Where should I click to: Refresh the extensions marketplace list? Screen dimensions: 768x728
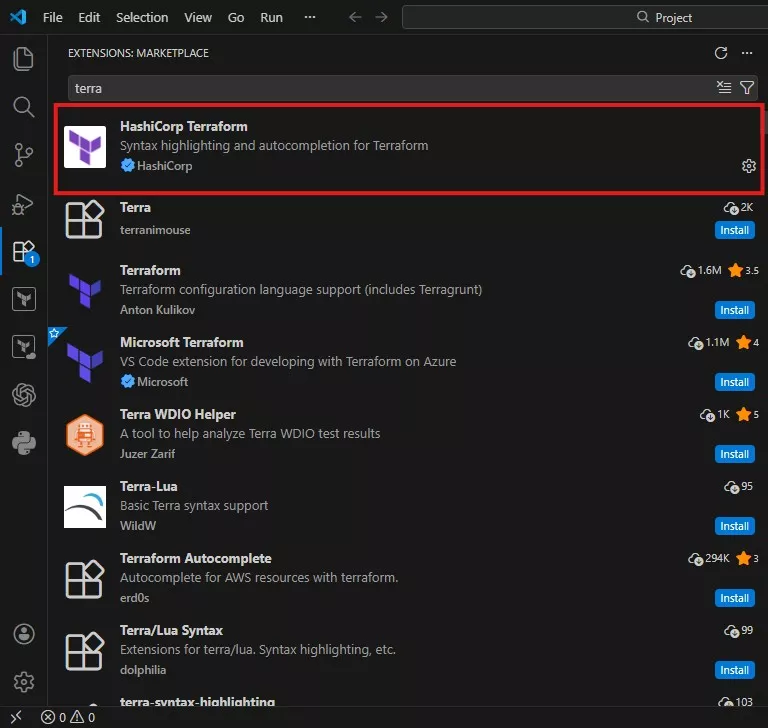pos(721,53)
